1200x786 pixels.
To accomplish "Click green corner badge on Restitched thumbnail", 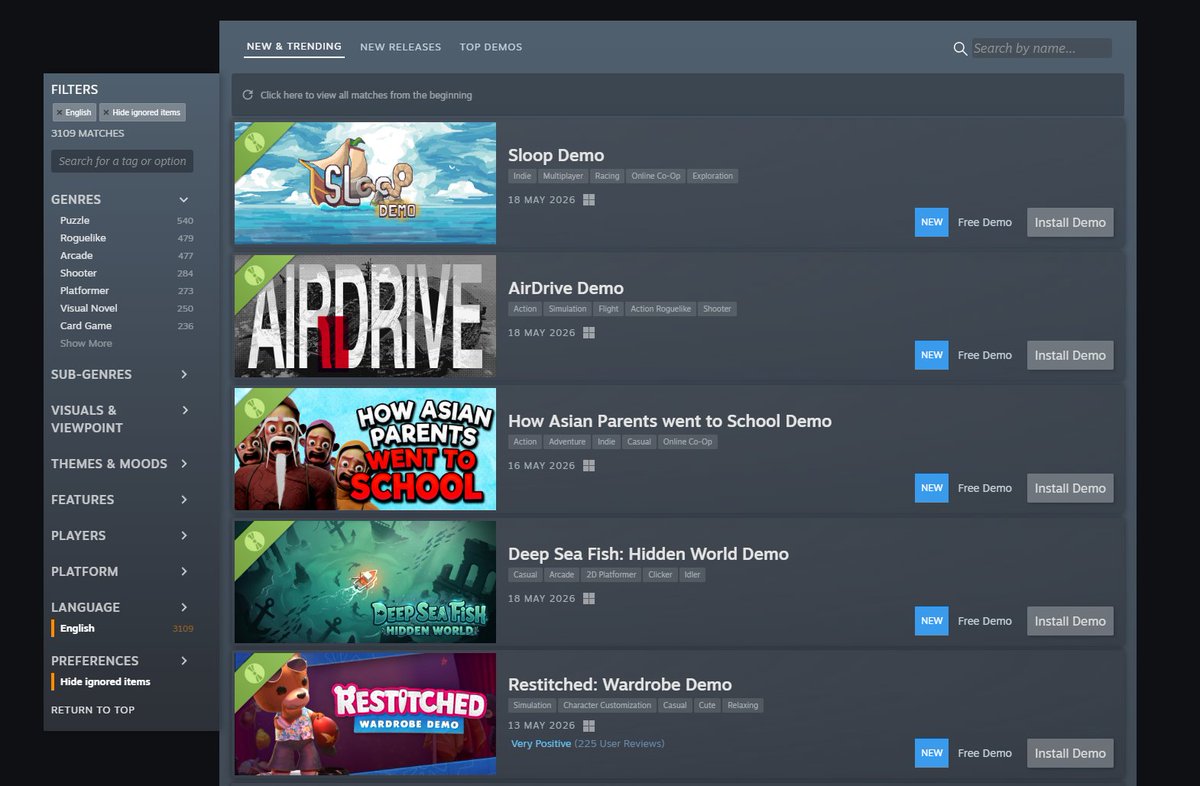I will tap(256, 674).
